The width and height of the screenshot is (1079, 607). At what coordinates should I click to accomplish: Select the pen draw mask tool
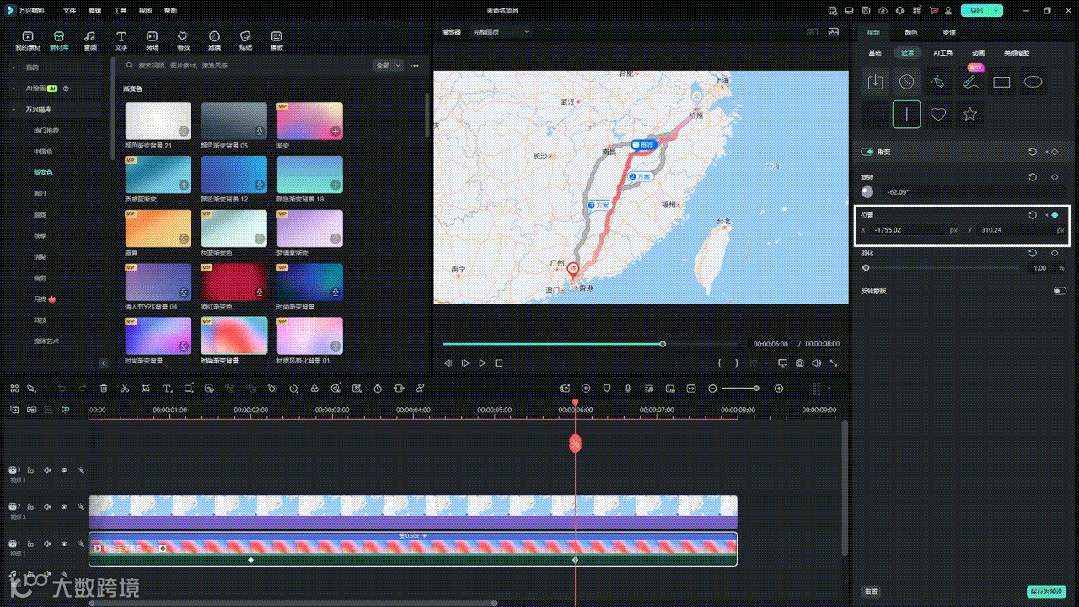point(938,82)
